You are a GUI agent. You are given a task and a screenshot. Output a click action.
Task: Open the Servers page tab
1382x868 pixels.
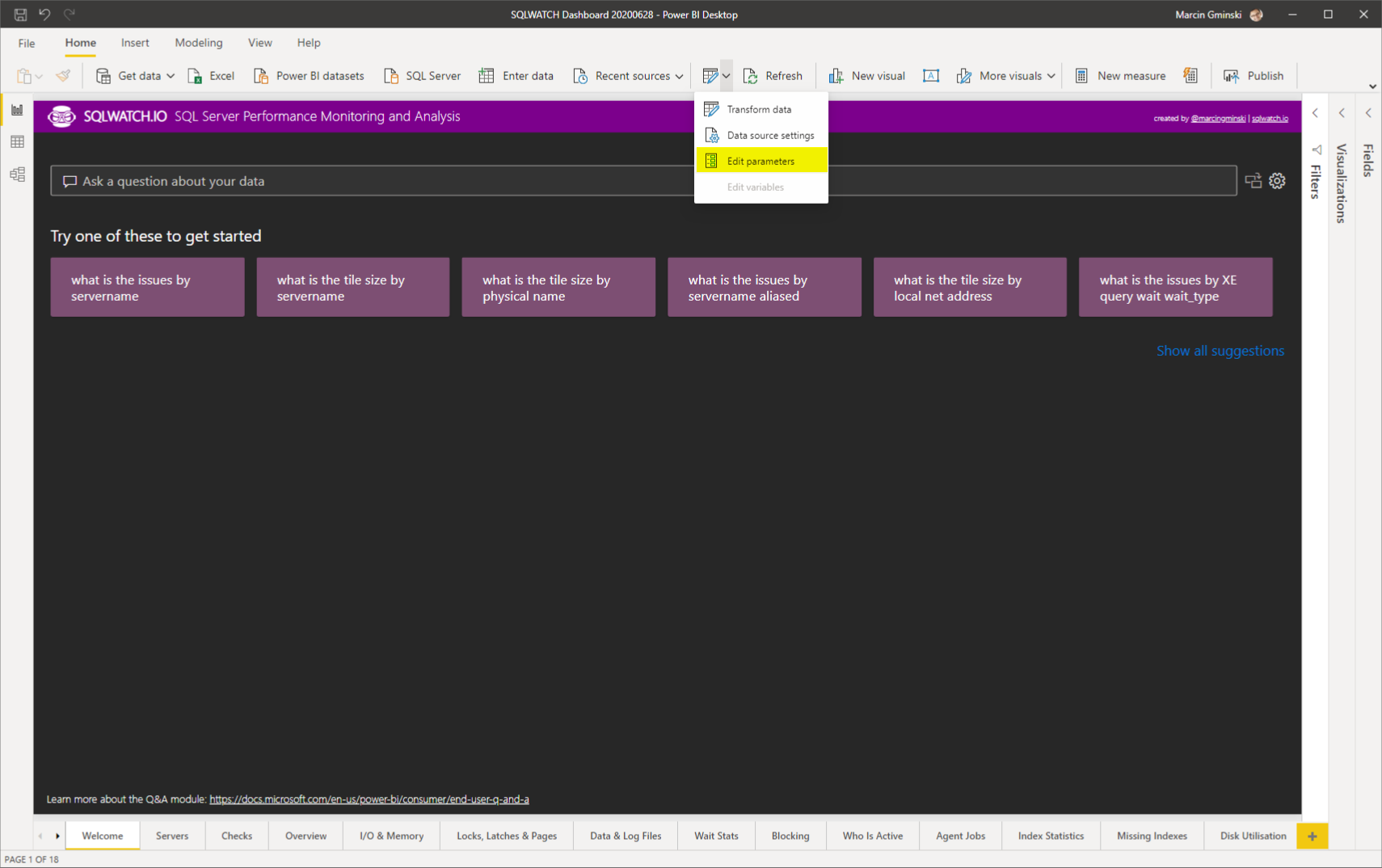[x=172, y=836]
